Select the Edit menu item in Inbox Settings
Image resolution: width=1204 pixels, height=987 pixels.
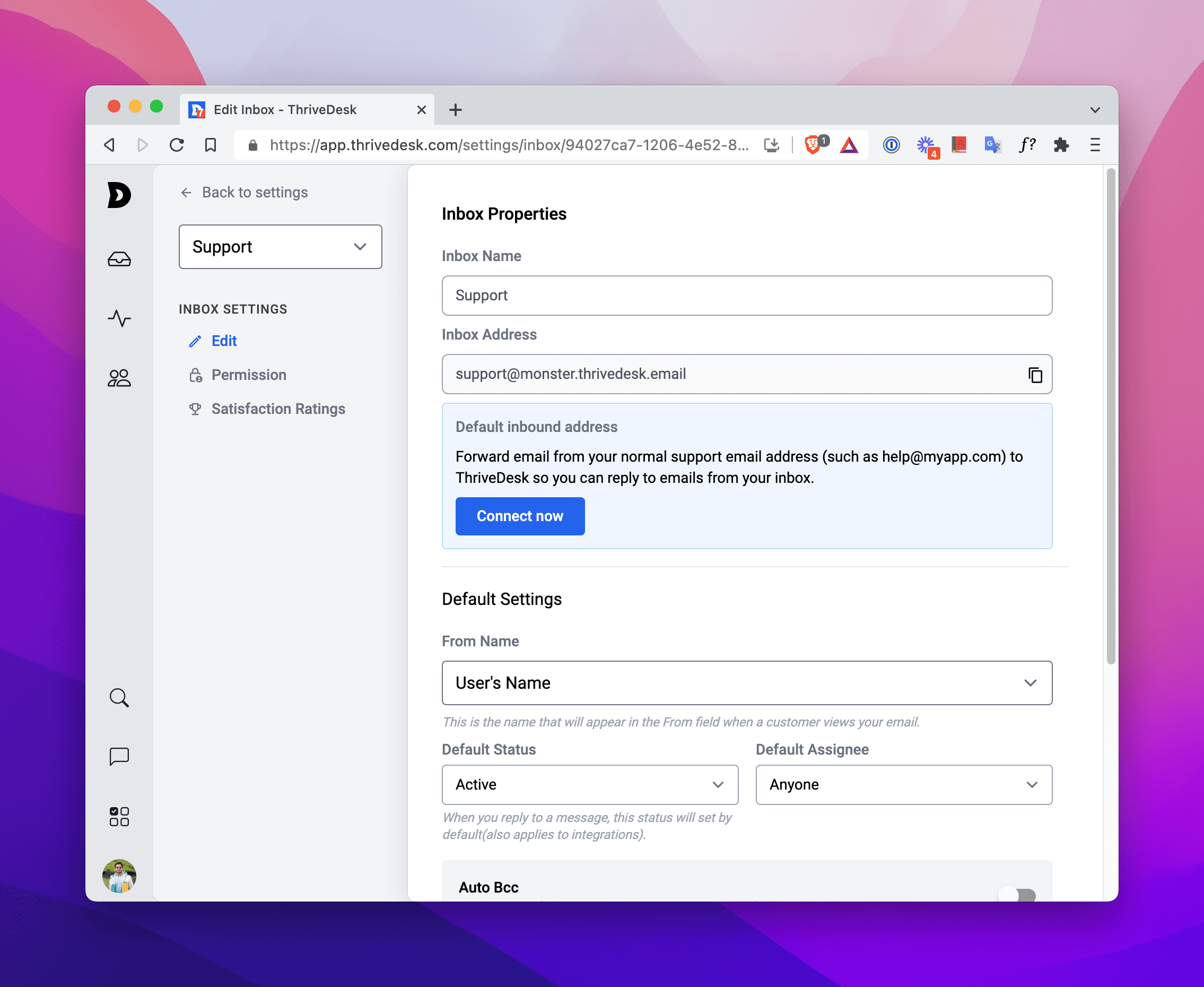click(224, 341)
